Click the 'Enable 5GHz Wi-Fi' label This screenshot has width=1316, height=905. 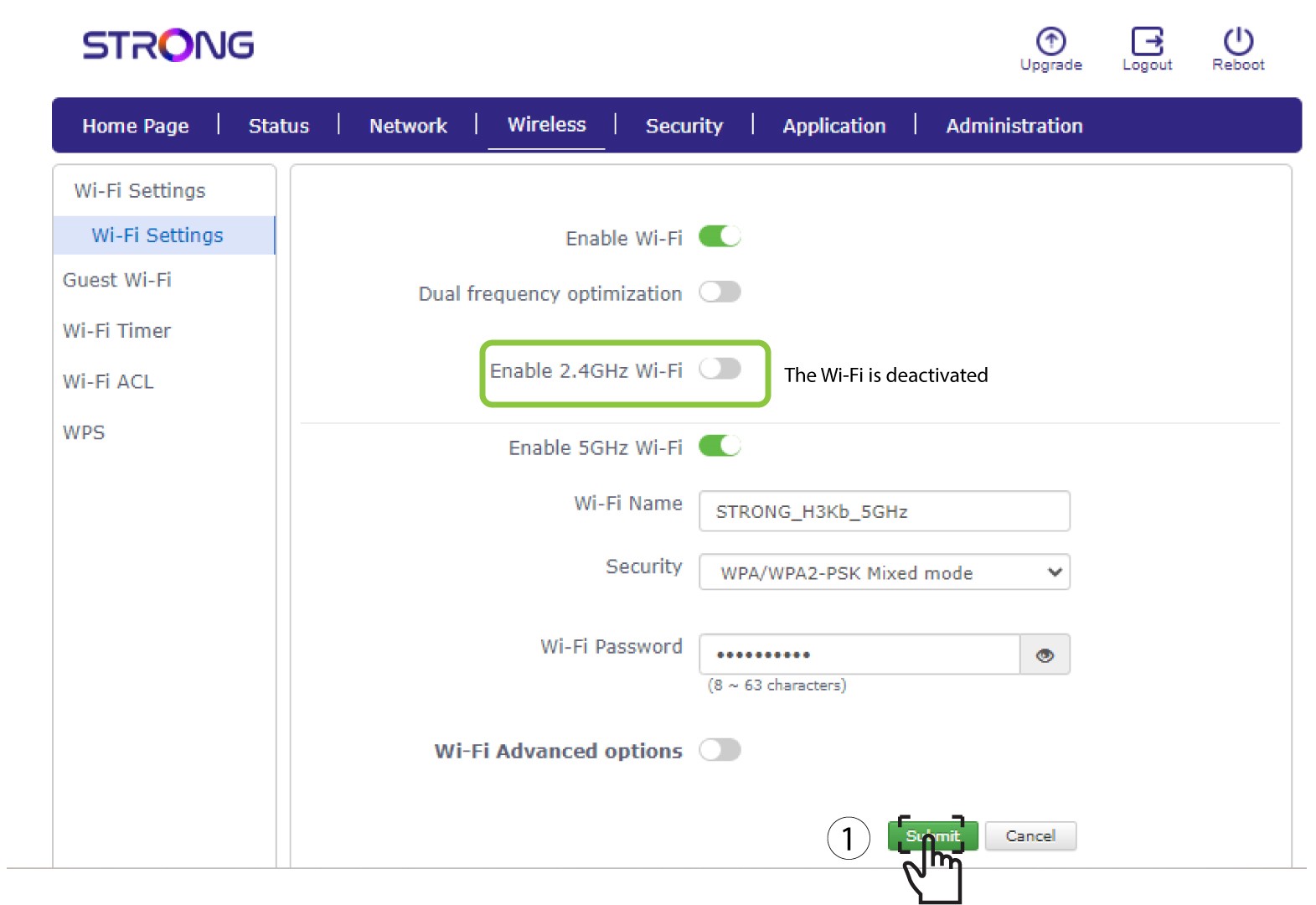[596, 447]
